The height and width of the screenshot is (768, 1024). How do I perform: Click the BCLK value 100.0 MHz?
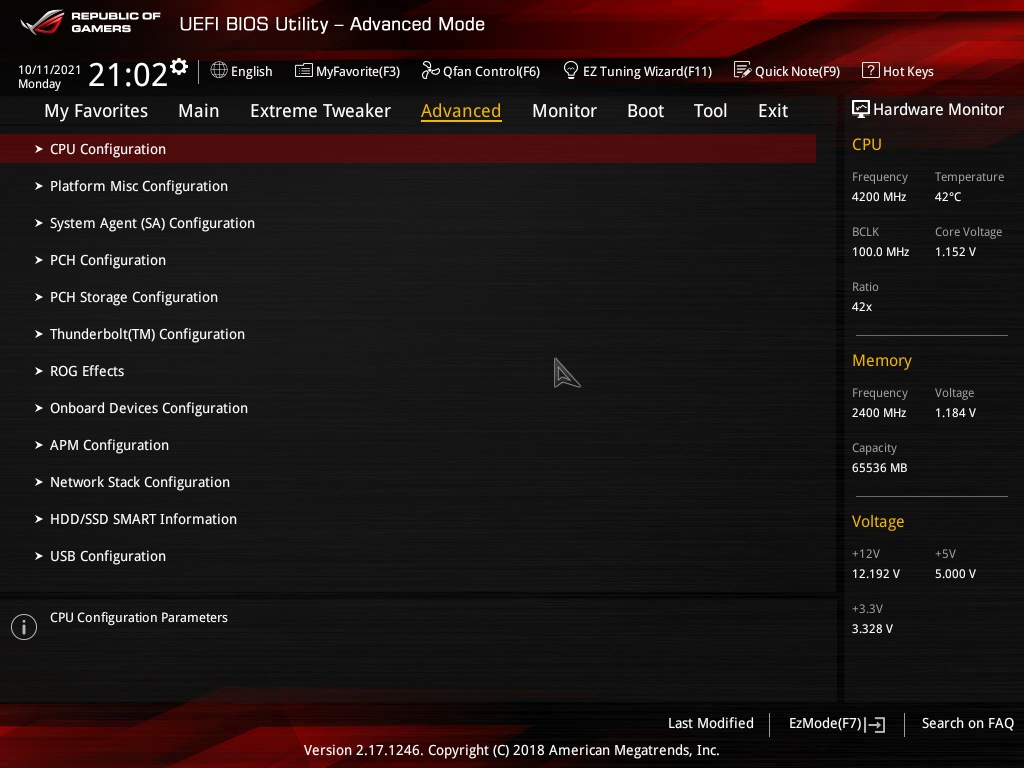click(x=880, y=251)
